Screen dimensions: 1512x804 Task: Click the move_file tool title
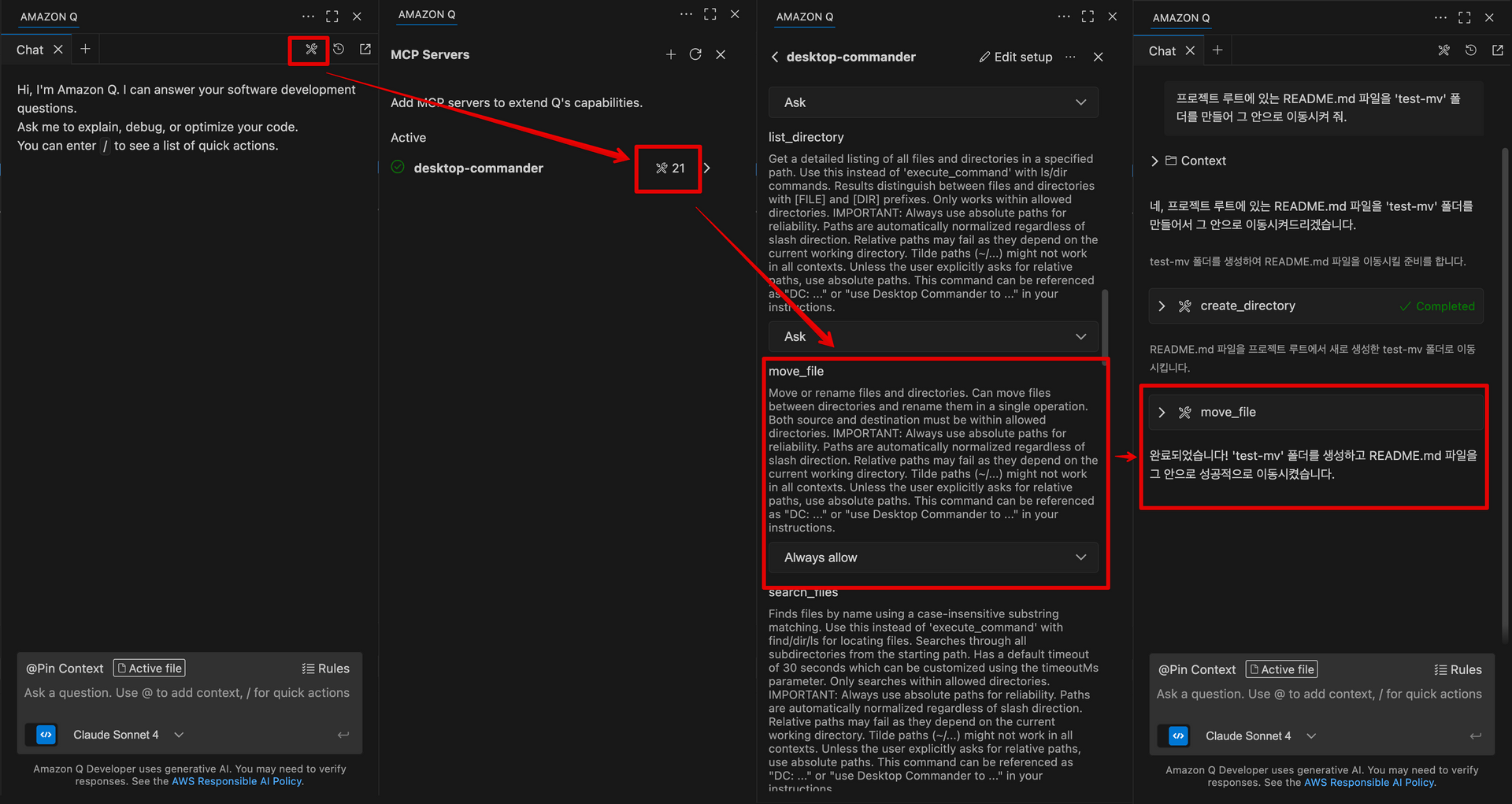[796, 371]
